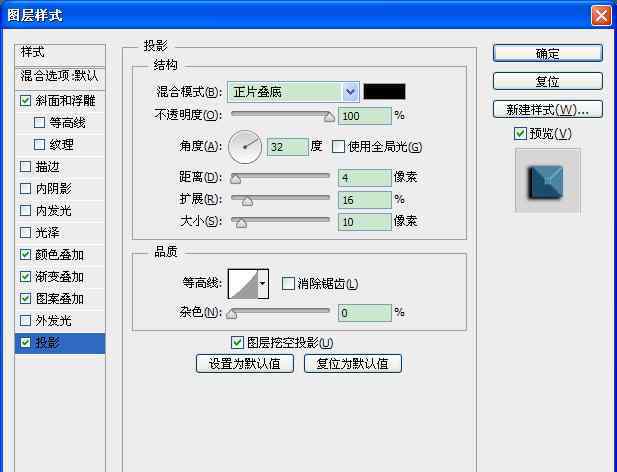Click the blue style preview thumbnail

547,181
